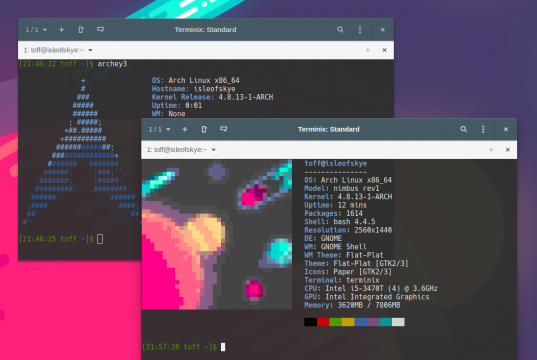Viewport: 537px width, 360px height.
Task: Close the front Terminix window
Action: 506,129
